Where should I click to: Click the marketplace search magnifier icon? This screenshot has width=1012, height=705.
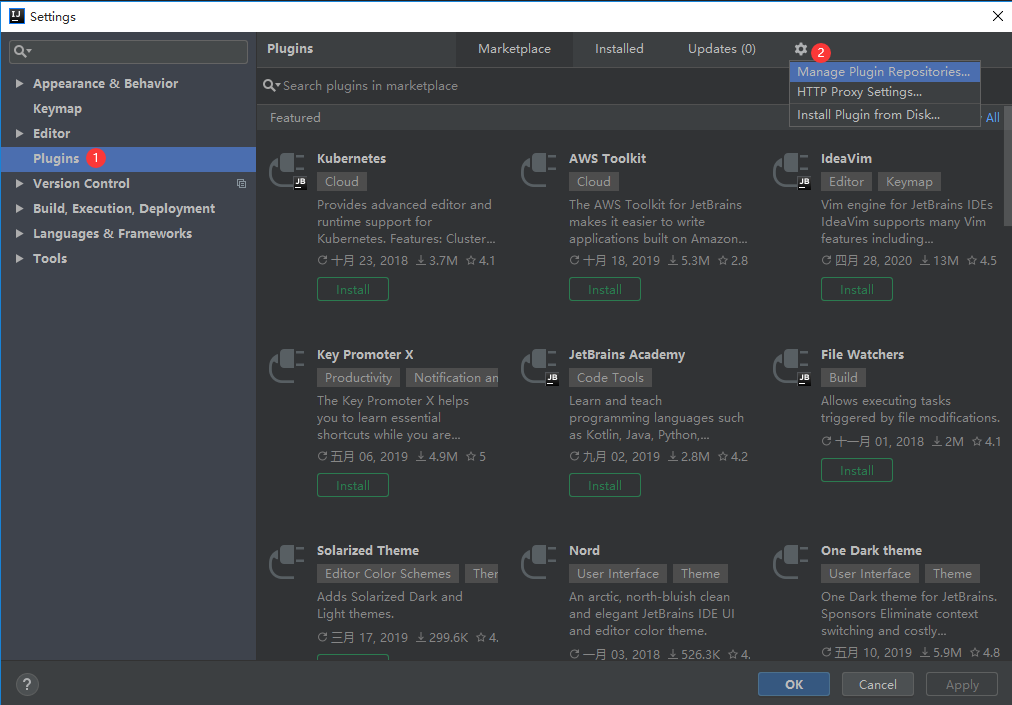[x=271, y=86]
